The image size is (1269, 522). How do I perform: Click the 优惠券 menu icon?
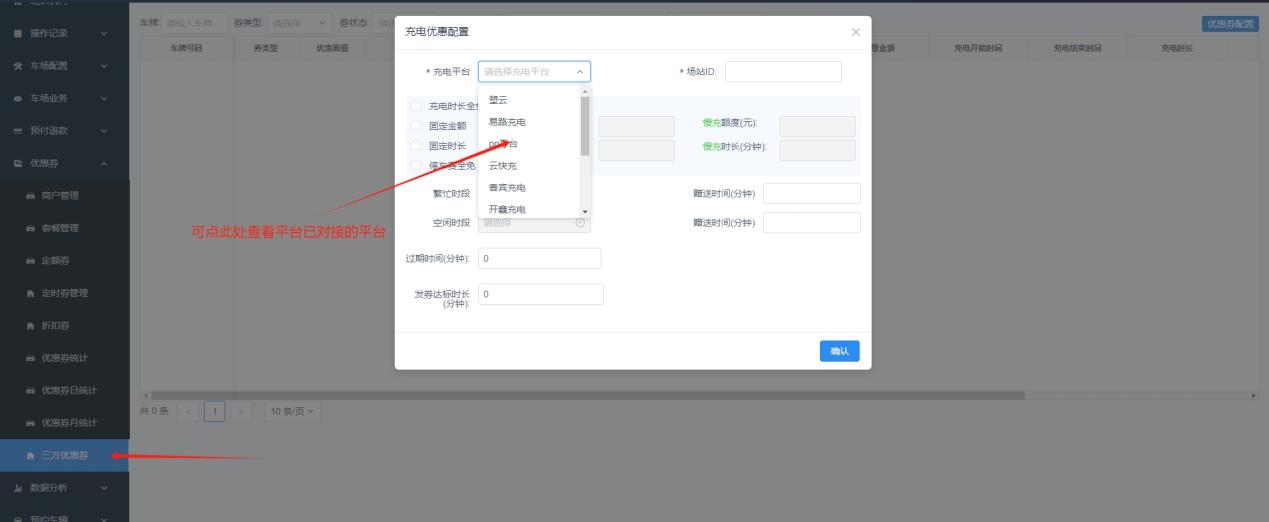click(x=17, y=163)
